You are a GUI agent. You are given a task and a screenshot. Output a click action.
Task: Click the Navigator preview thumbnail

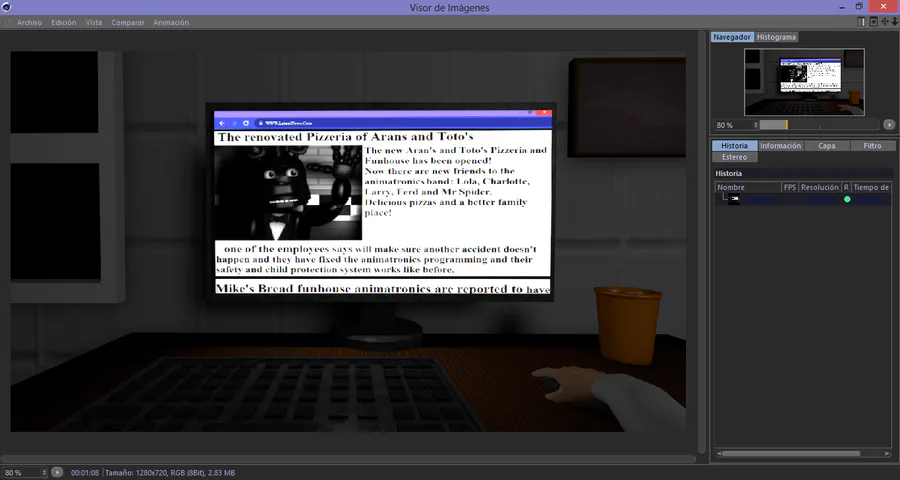804,82
